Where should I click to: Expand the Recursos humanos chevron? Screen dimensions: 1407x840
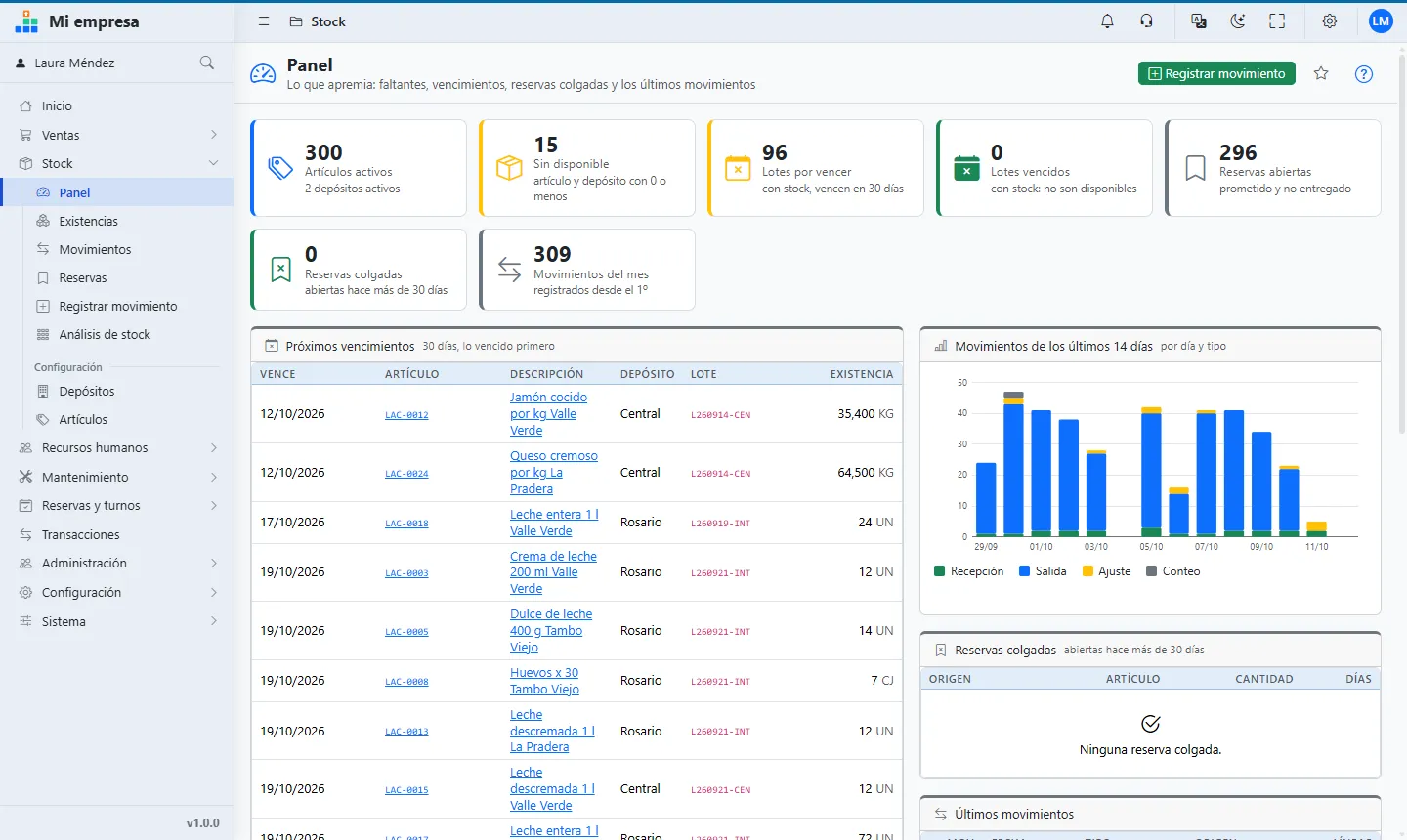pos(214,447)
